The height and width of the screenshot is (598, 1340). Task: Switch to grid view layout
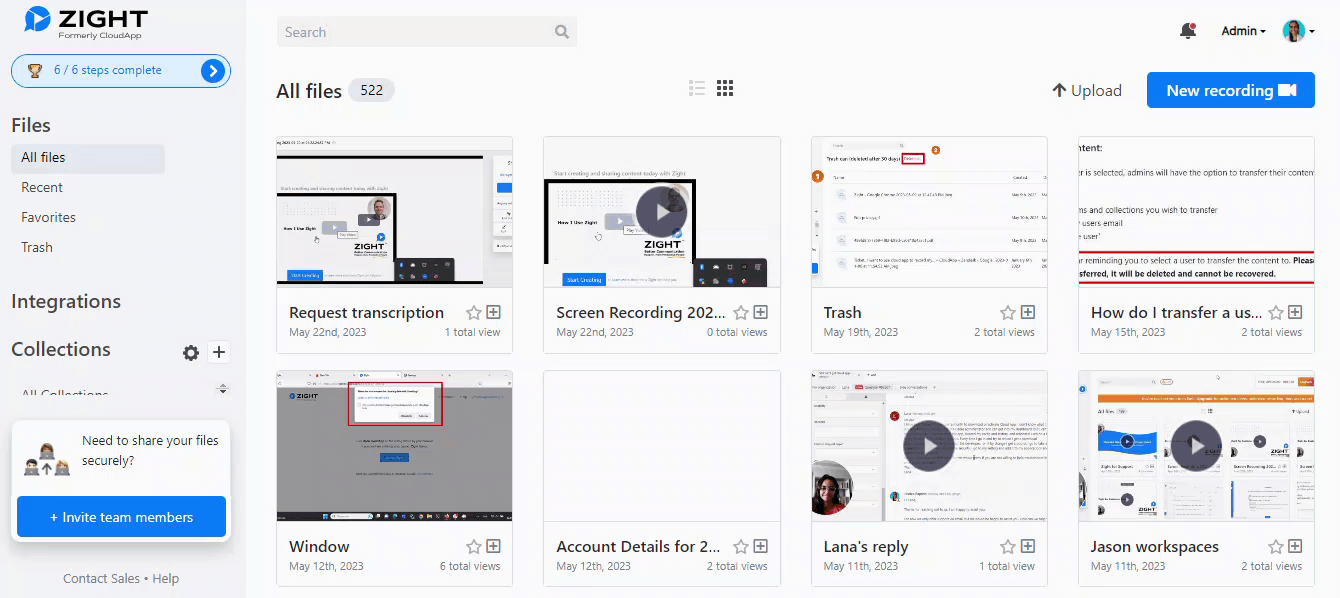725,89
